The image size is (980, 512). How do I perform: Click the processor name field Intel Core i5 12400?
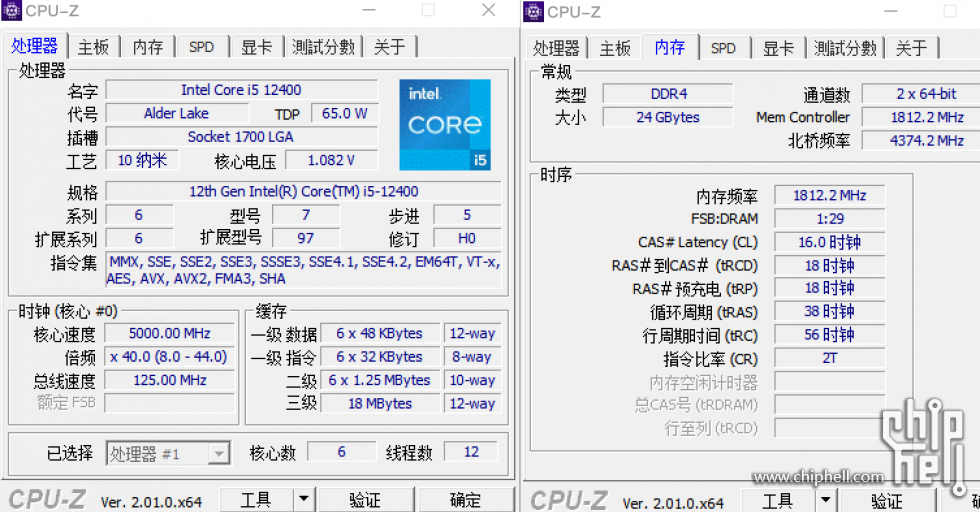(x=241, y=90)
